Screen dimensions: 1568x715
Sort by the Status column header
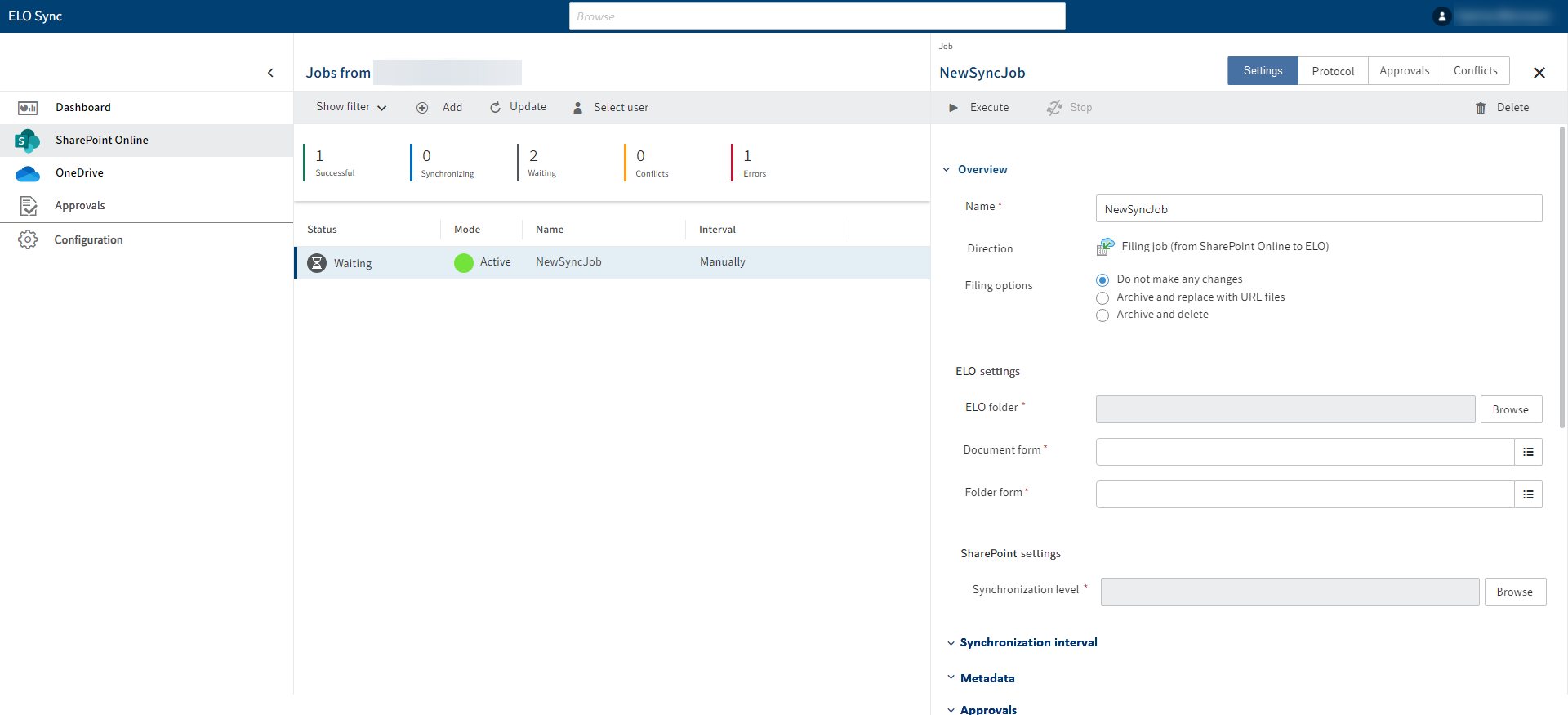[x=322, y=230]
